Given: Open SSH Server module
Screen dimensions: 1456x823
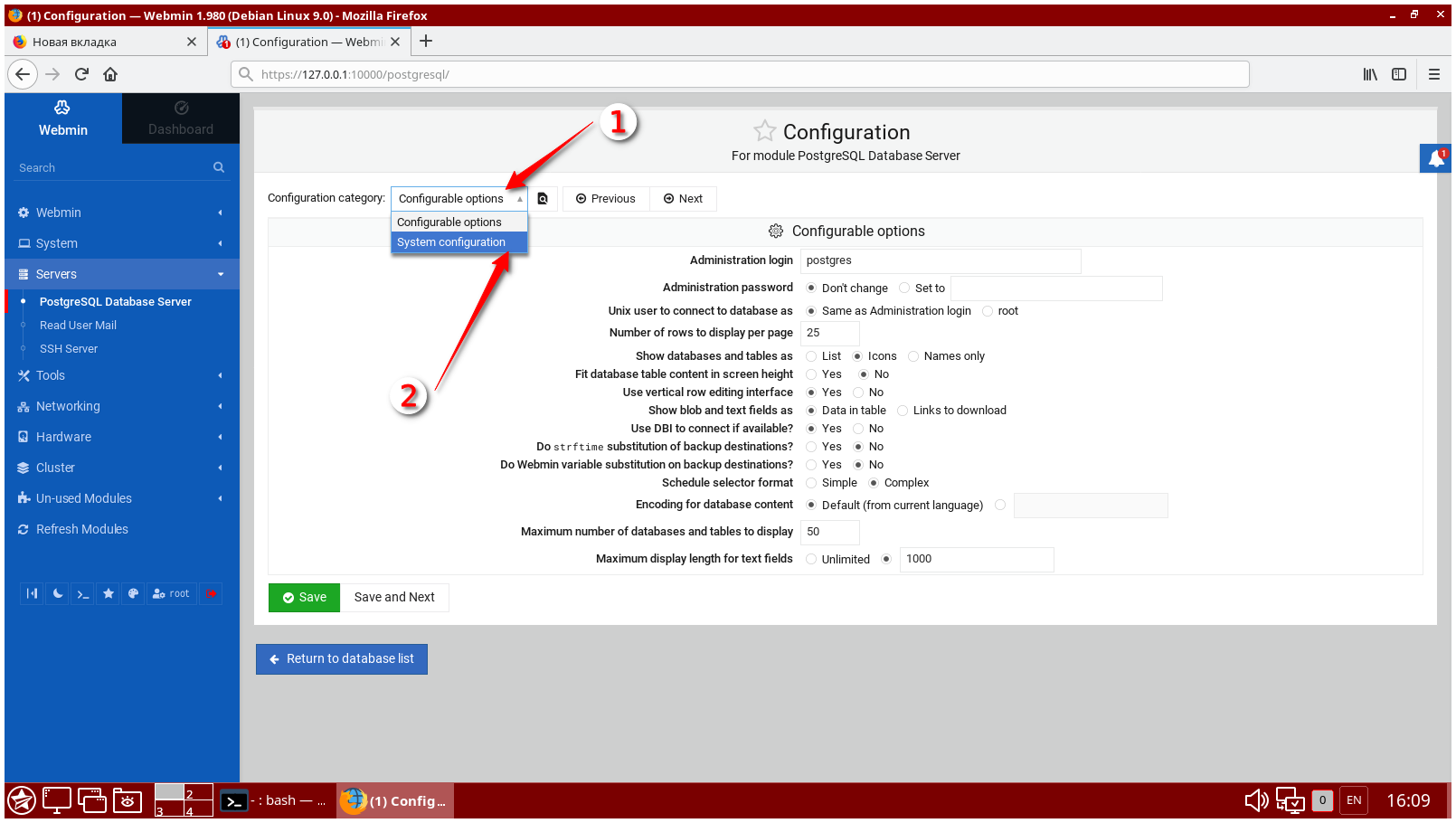Looking at the screenshot, I should click(x=69, y=349).
